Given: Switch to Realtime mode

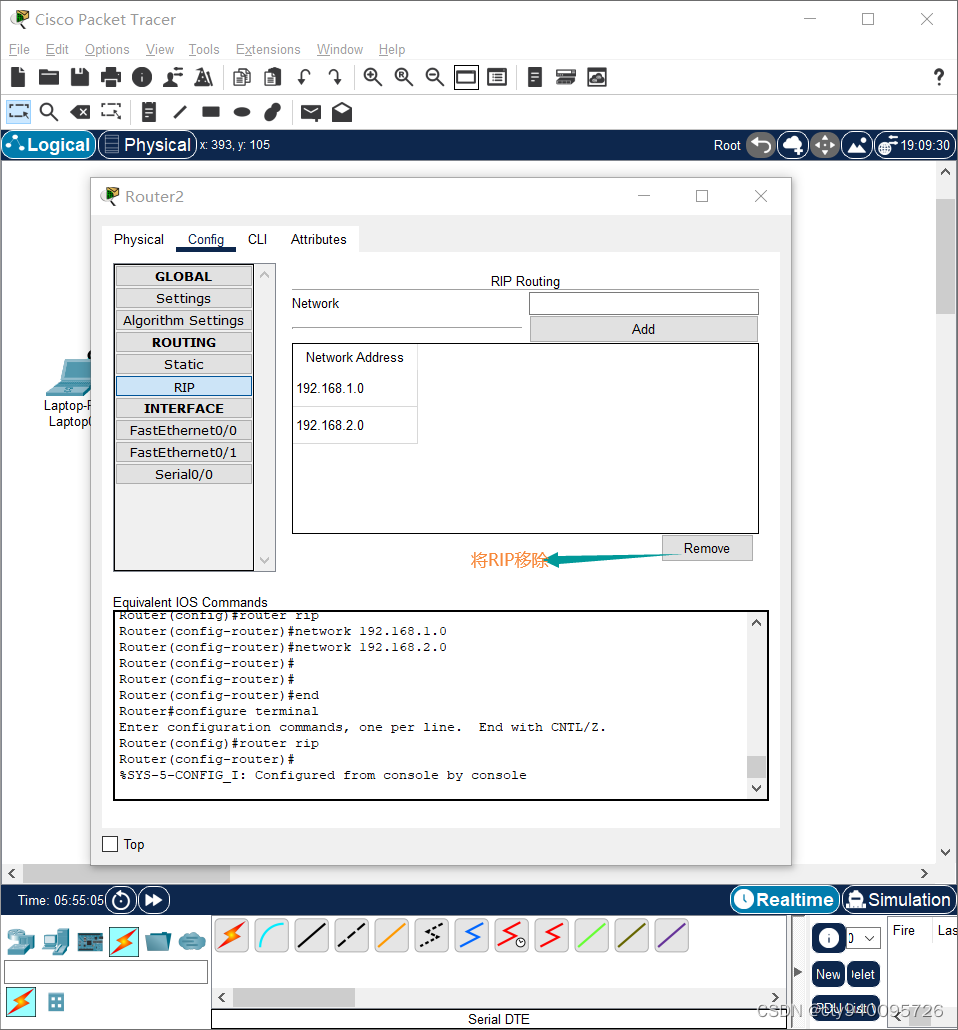Looking at the screenshot, I should pyautogui.click(x=785, y=899).
